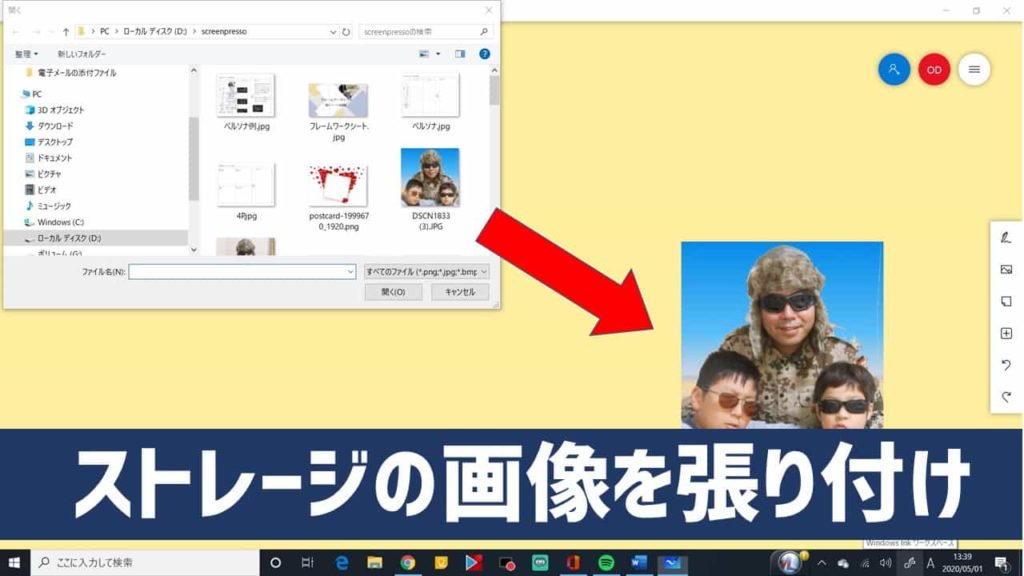Toggle the preview pane

460,54
